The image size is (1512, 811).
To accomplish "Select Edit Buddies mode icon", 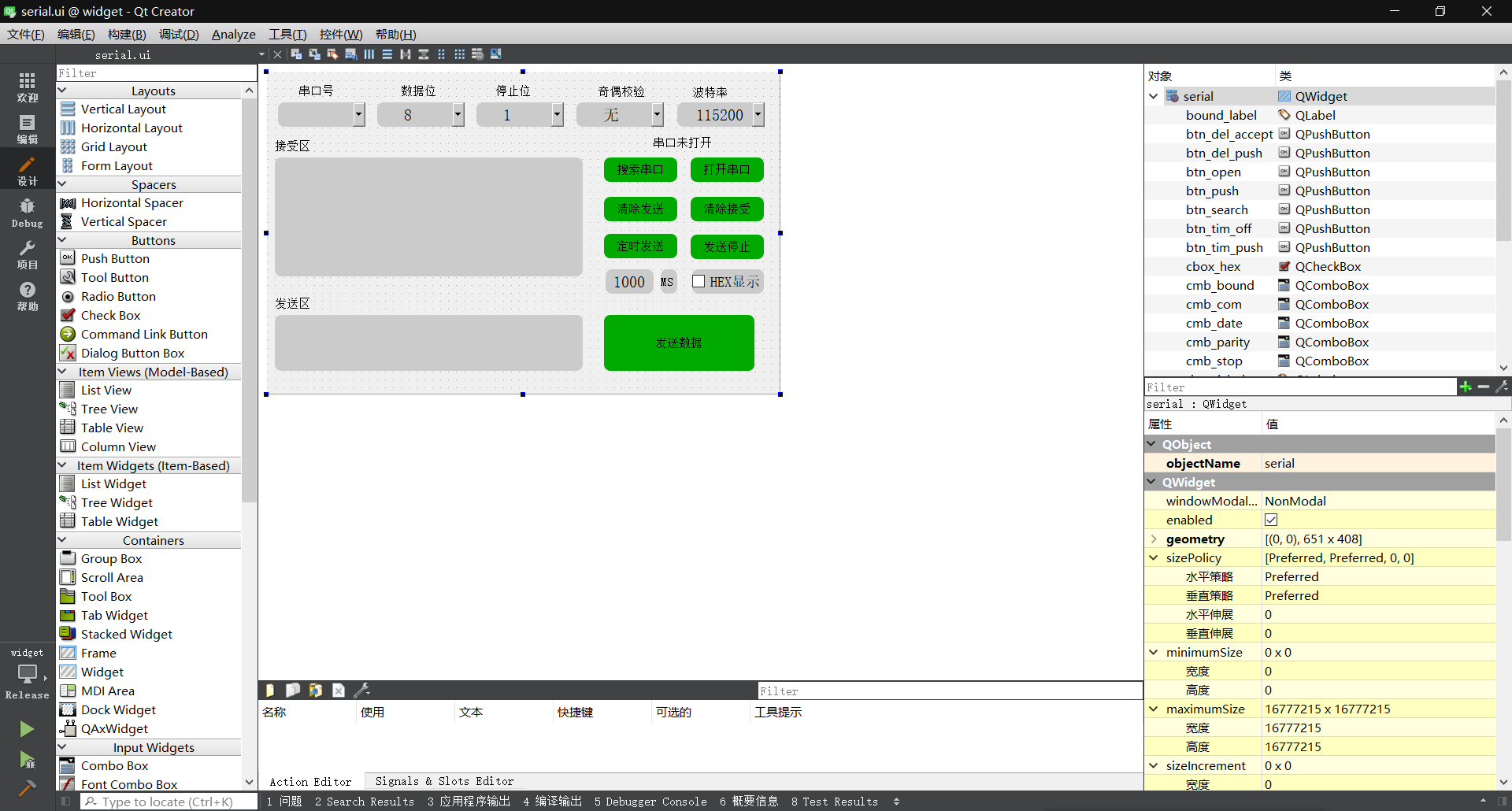I will pos(332,54).
